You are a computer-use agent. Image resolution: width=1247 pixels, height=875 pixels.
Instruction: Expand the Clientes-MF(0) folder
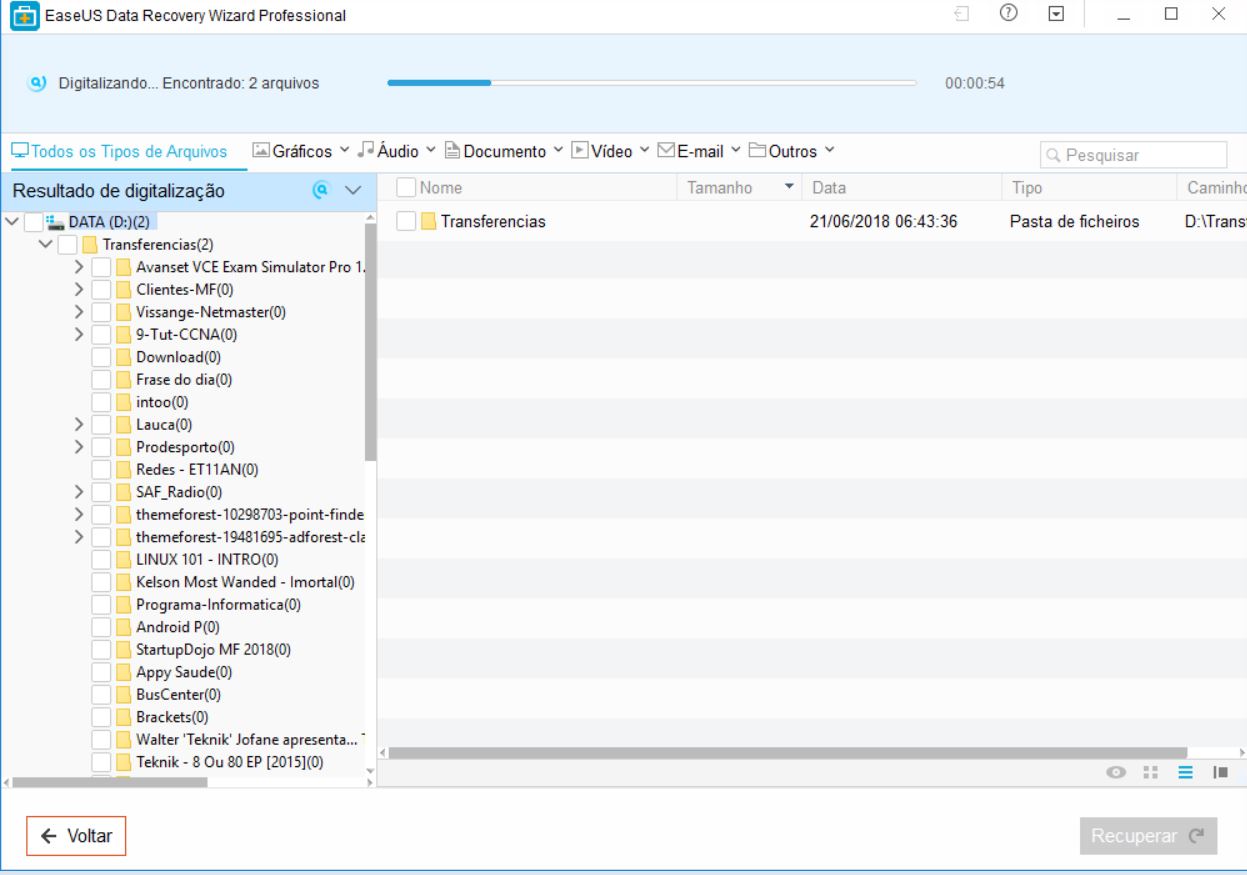(79, 290)
